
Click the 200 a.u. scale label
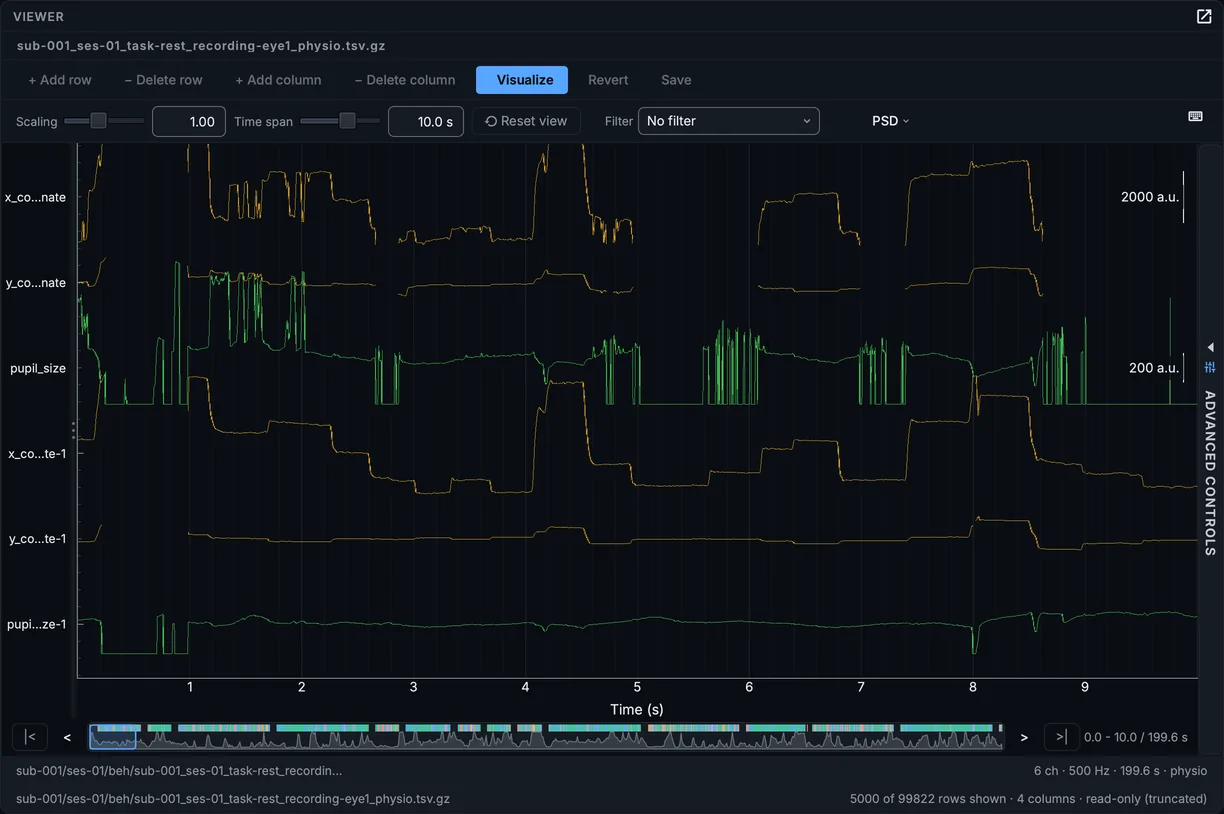click(1154, 368)
